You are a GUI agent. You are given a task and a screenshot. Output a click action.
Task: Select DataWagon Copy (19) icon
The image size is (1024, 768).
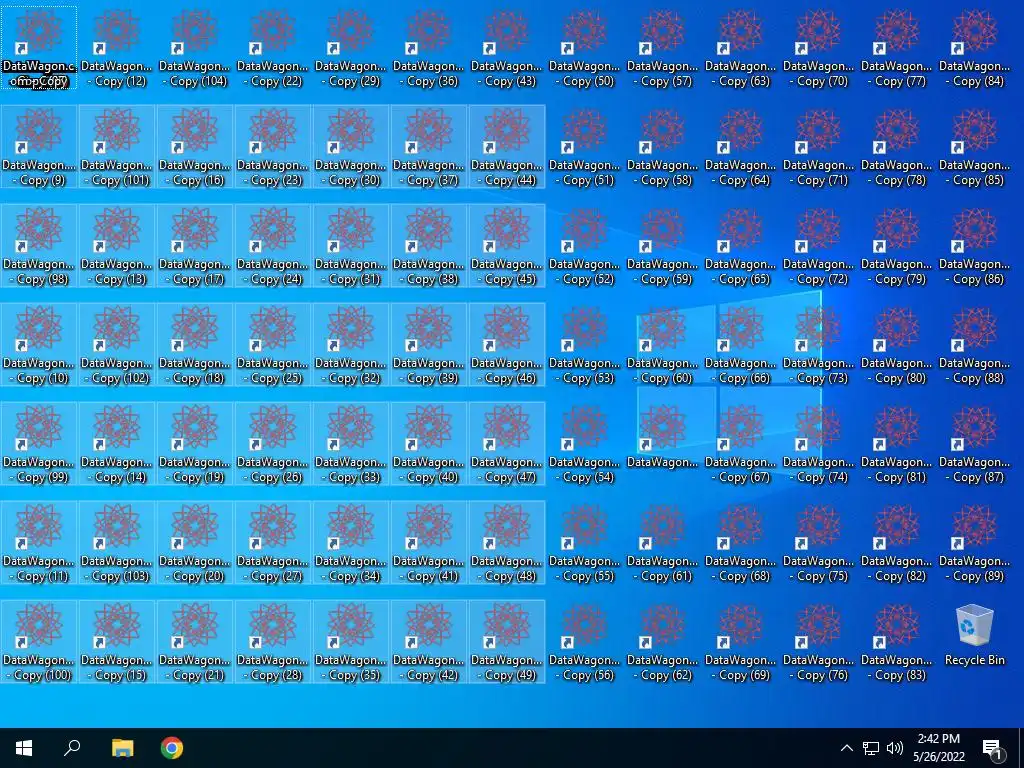(195, 443)
